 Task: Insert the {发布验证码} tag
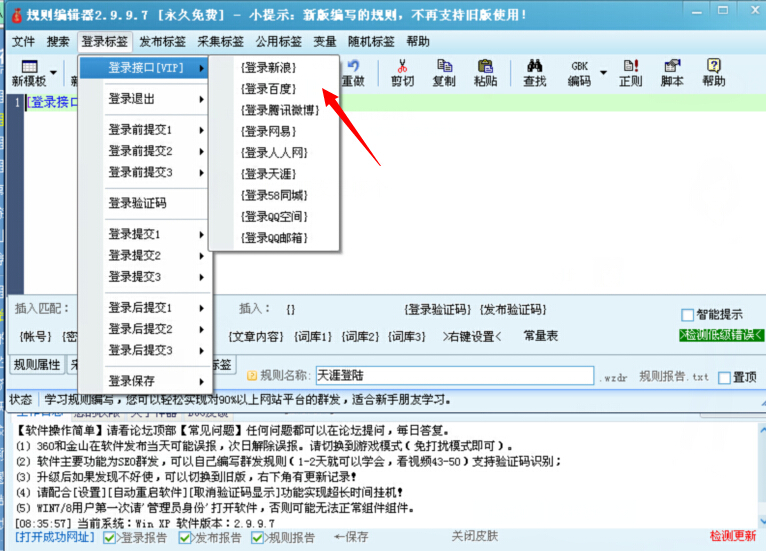point(513,309)
